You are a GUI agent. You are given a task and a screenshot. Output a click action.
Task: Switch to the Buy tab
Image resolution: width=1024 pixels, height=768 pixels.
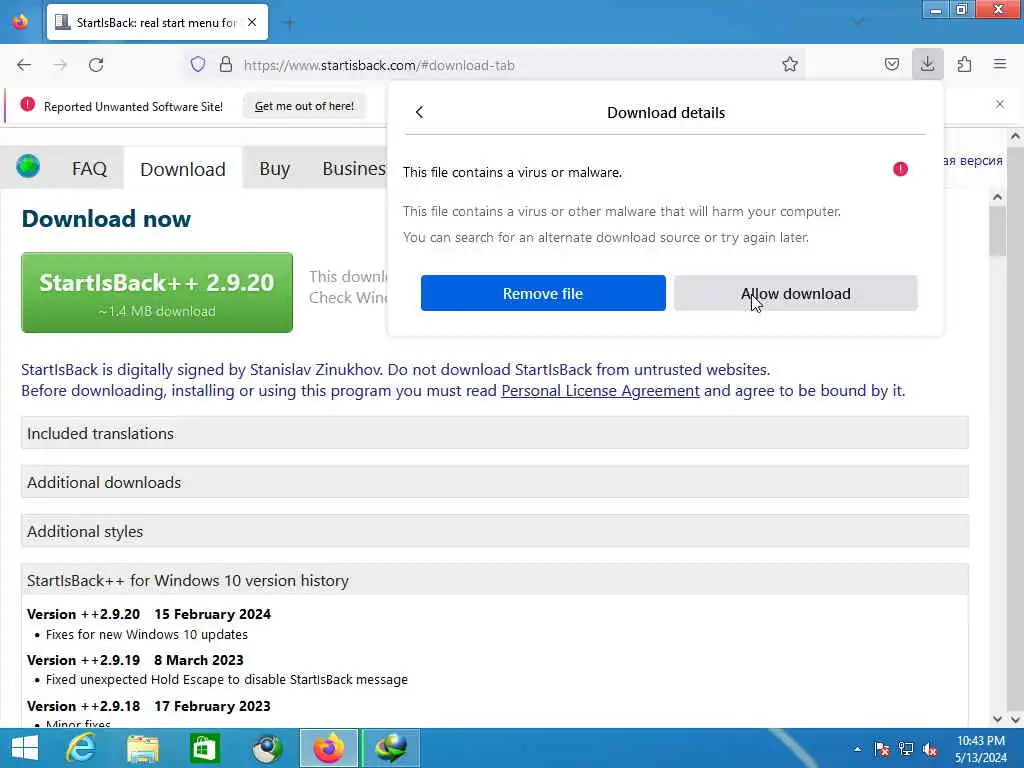pos(274,168)
